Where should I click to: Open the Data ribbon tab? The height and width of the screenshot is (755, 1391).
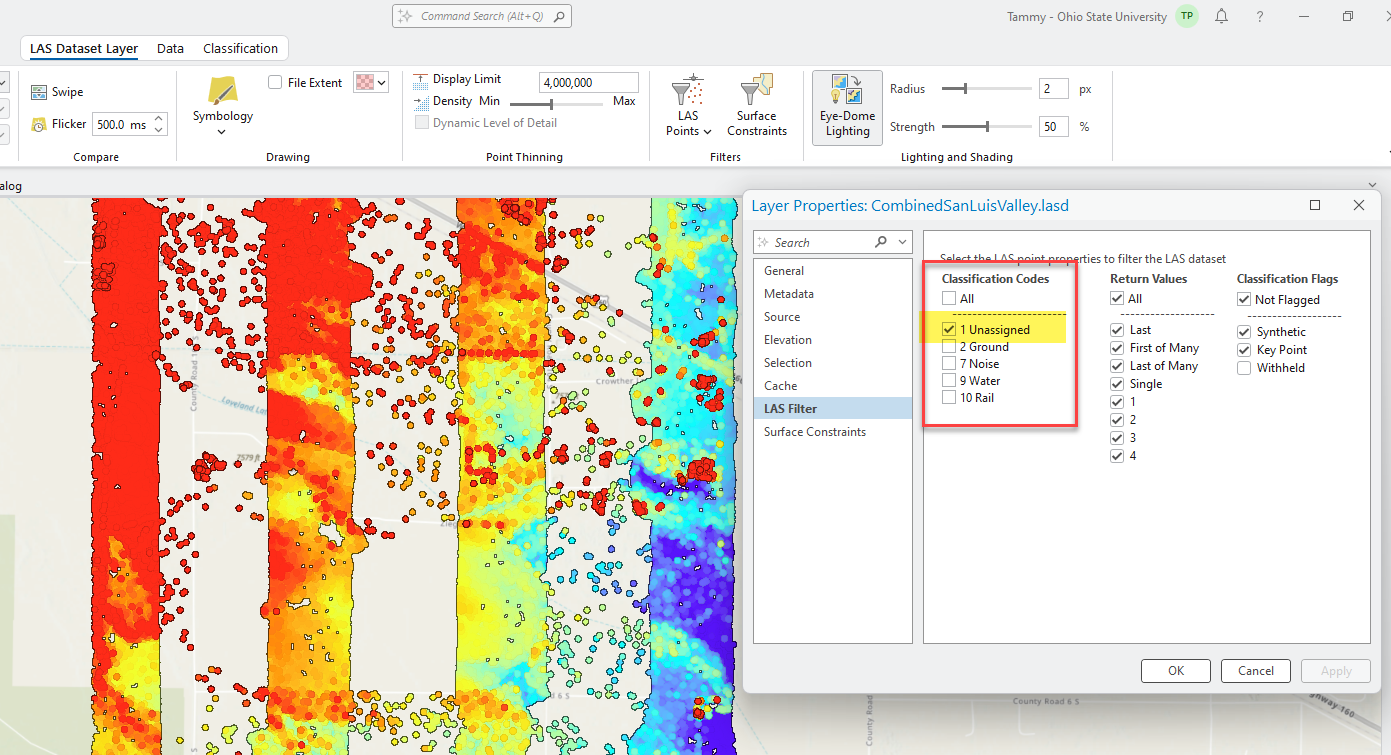tap(170, 48)
